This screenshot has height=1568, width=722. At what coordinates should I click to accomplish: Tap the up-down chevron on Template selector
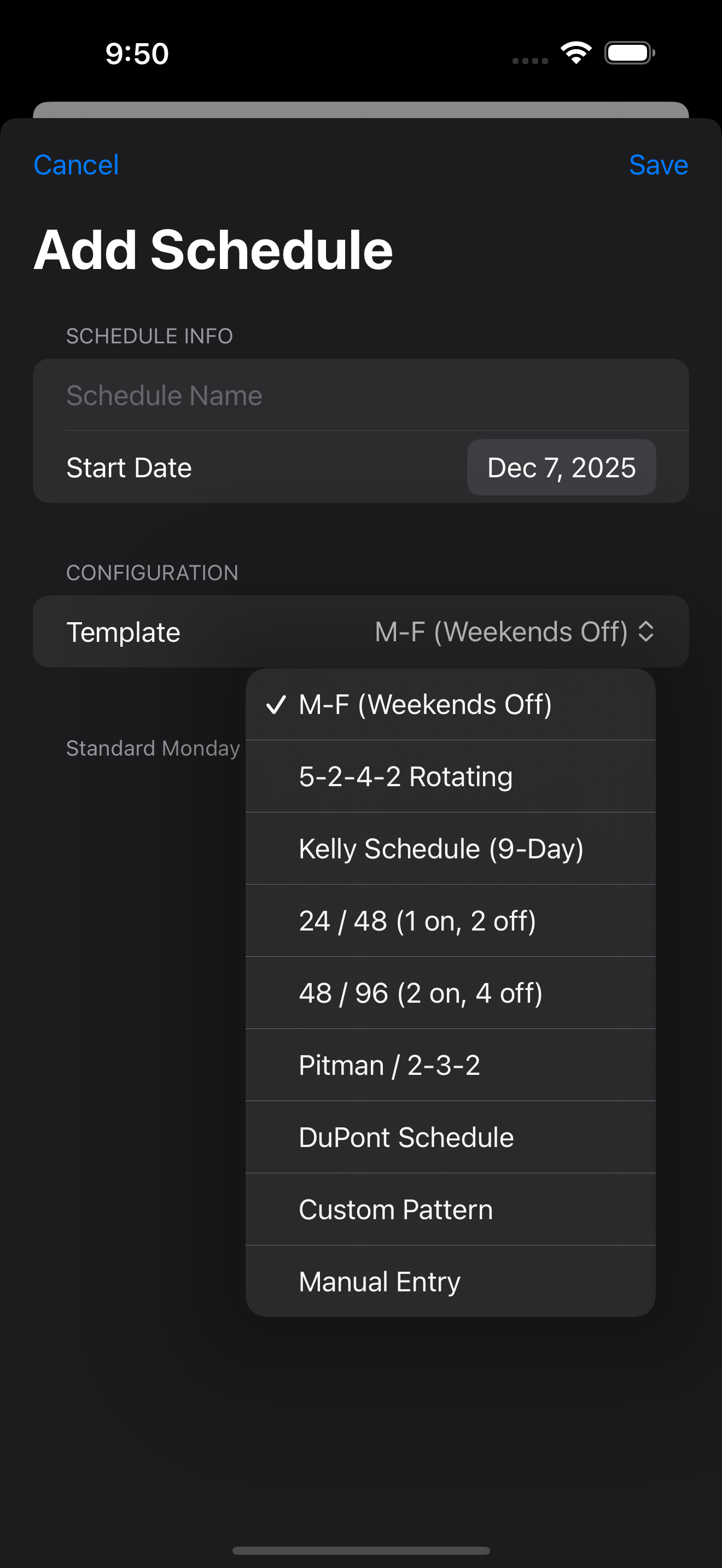click(647, 631)
